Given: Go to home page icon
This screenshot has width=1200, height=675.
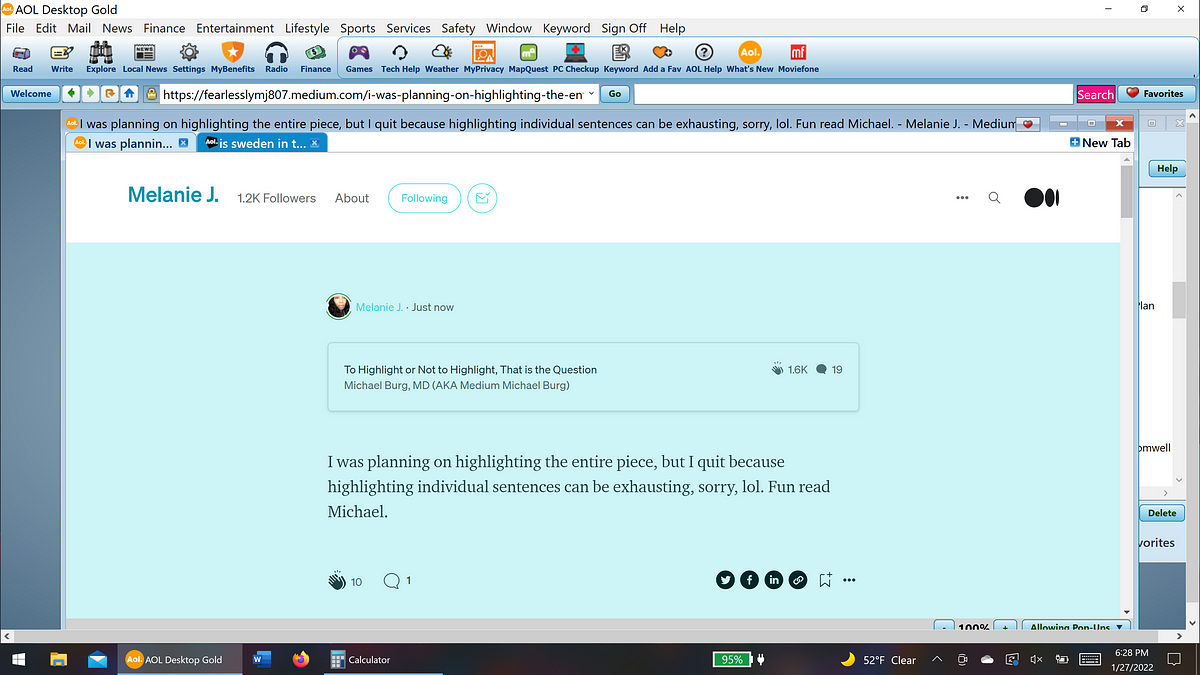Looking at the screenshot, I should pyautogui.click(x=129, y=93).
